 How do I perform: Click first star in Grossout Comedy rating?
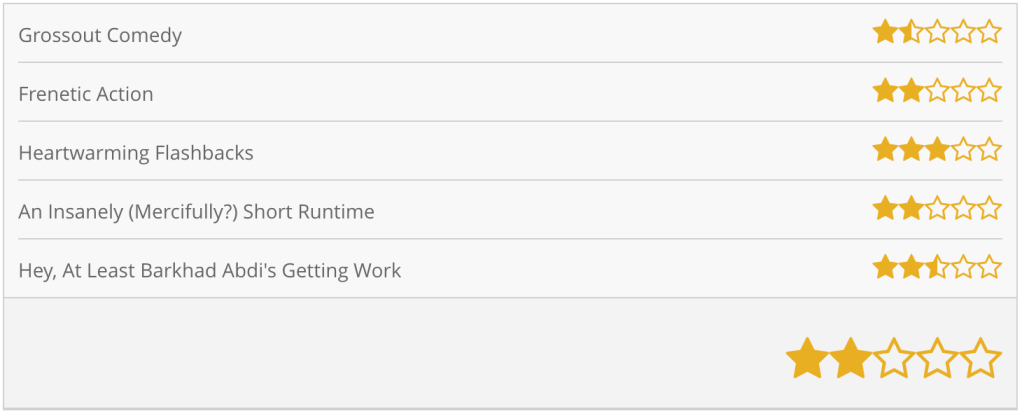[x=885, y=33]
